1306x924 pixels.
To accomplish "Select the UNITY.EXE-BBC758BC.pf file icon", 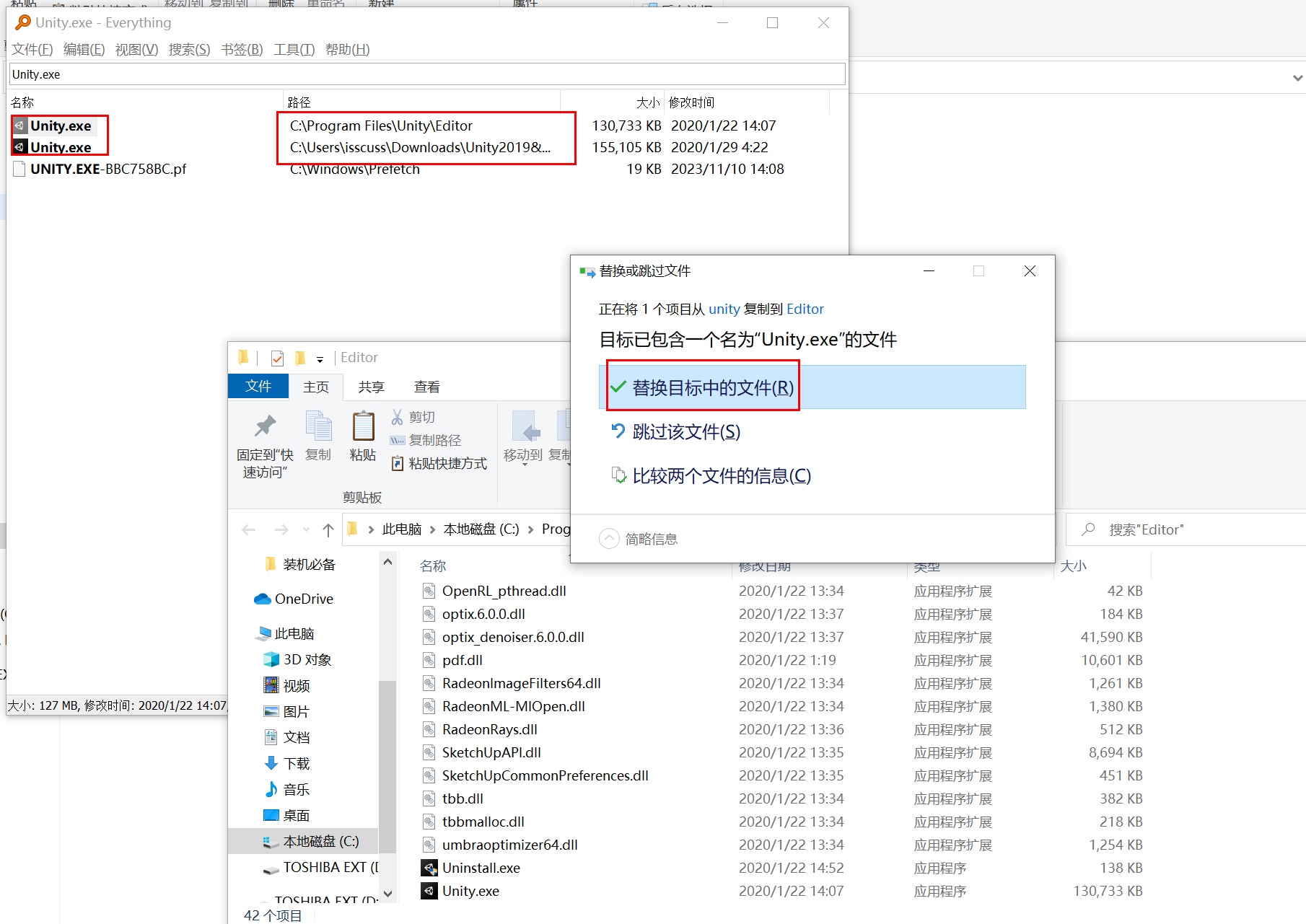I will [20, 169].
